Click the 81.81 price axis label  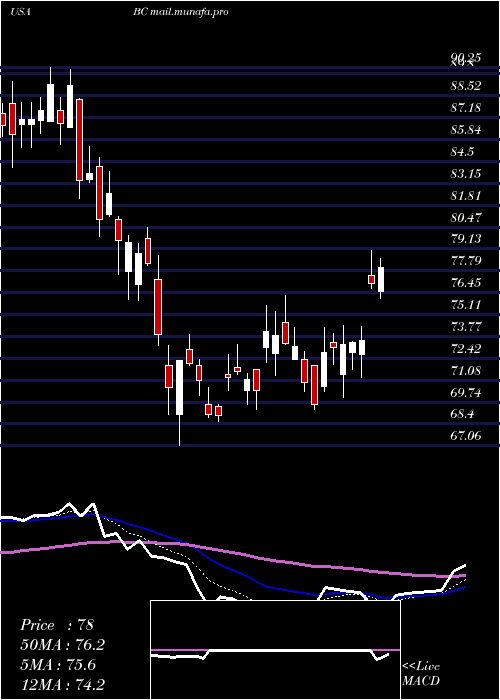(466, 195)
